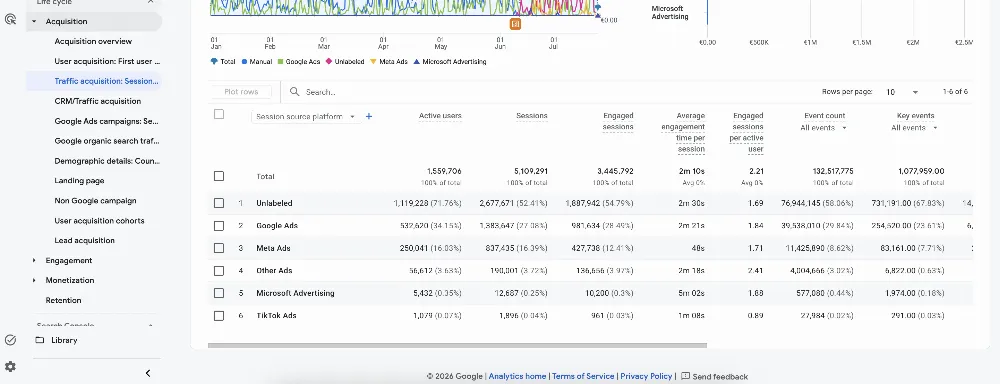Sort by Average engagement time column

pyautogui.click(x=683, y=133)
